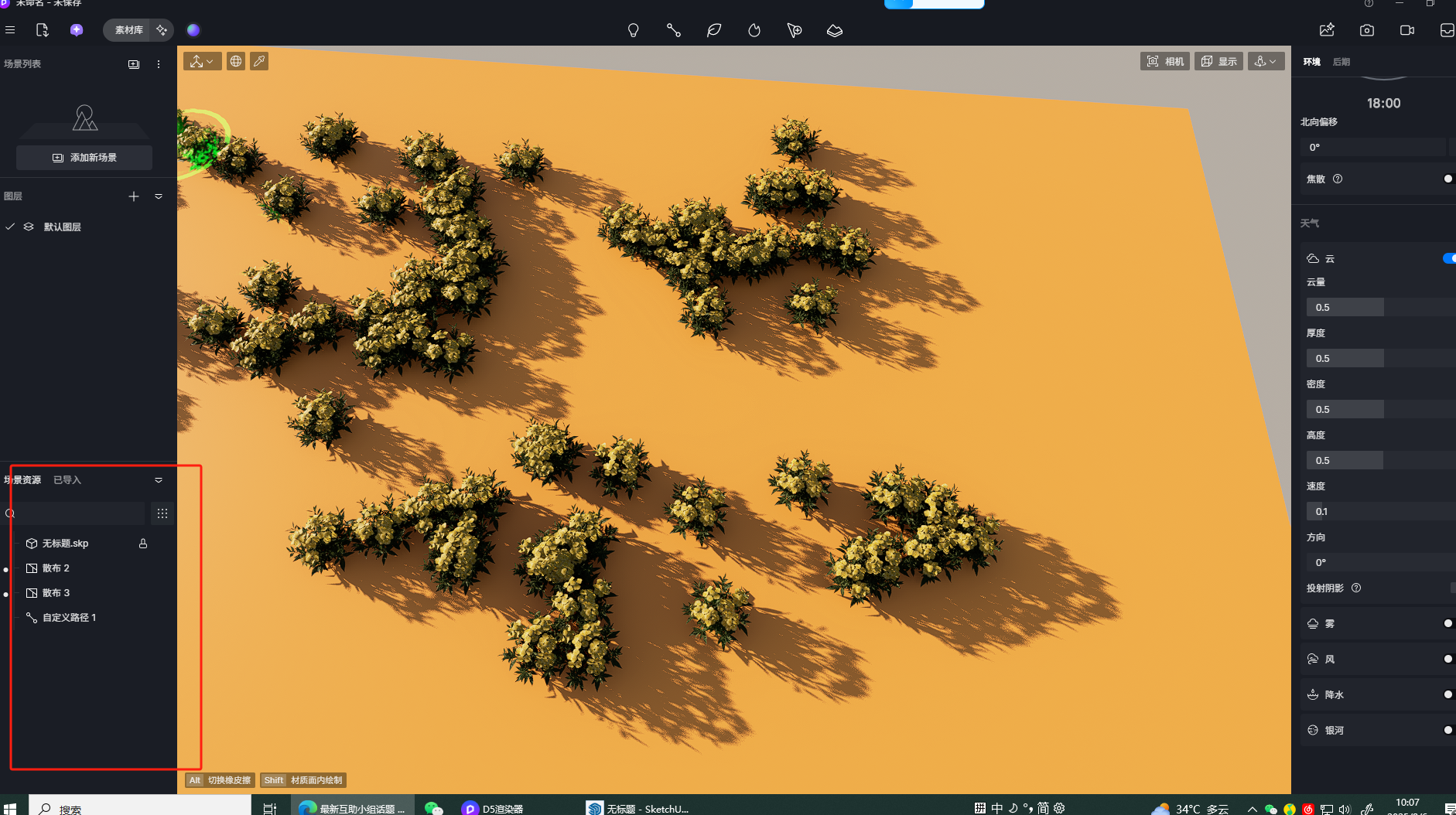Click the globe icon in viewport toolbar
This screenshot has width=1456, height=815.
(x=236, y=61)
